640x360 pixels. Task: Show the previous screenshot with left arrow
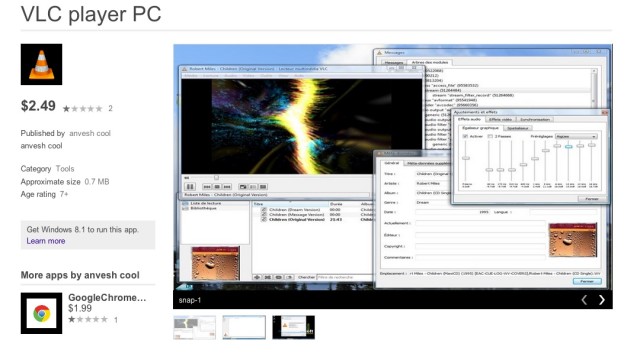tap(584, 300)
